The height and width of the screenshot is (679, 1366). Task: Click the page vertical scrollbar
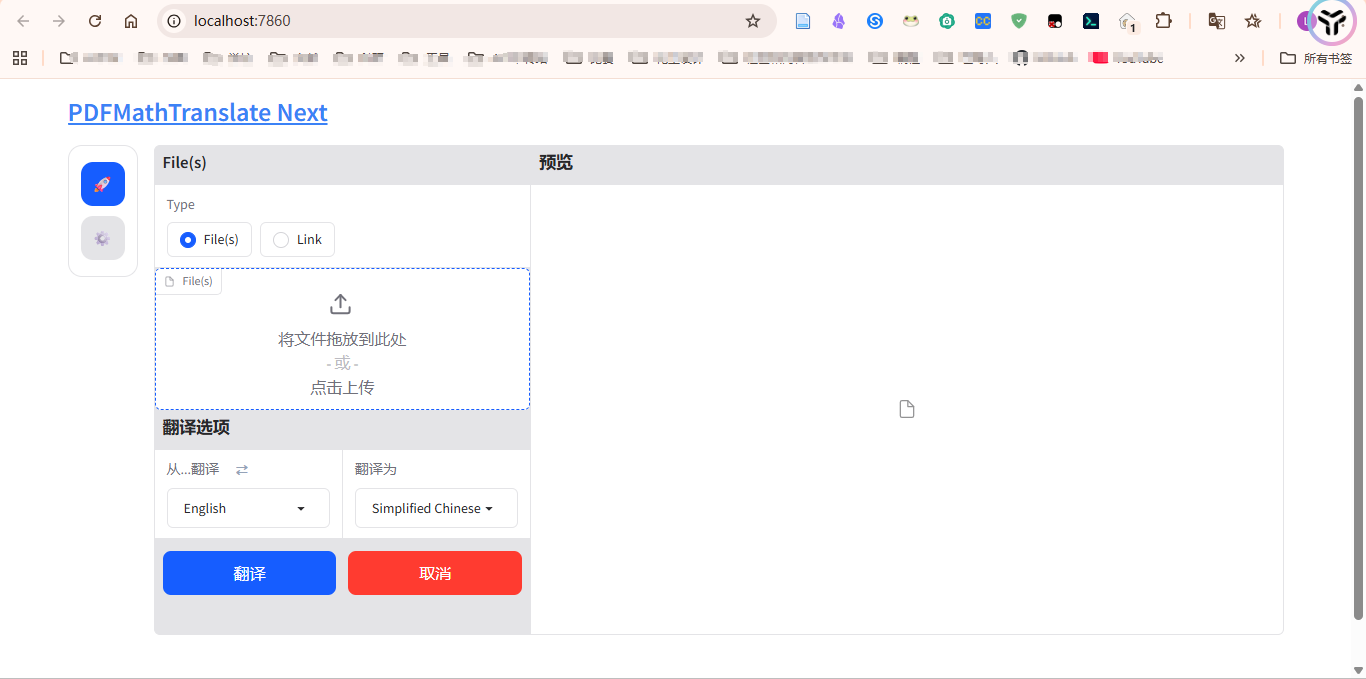[1359, 357]
